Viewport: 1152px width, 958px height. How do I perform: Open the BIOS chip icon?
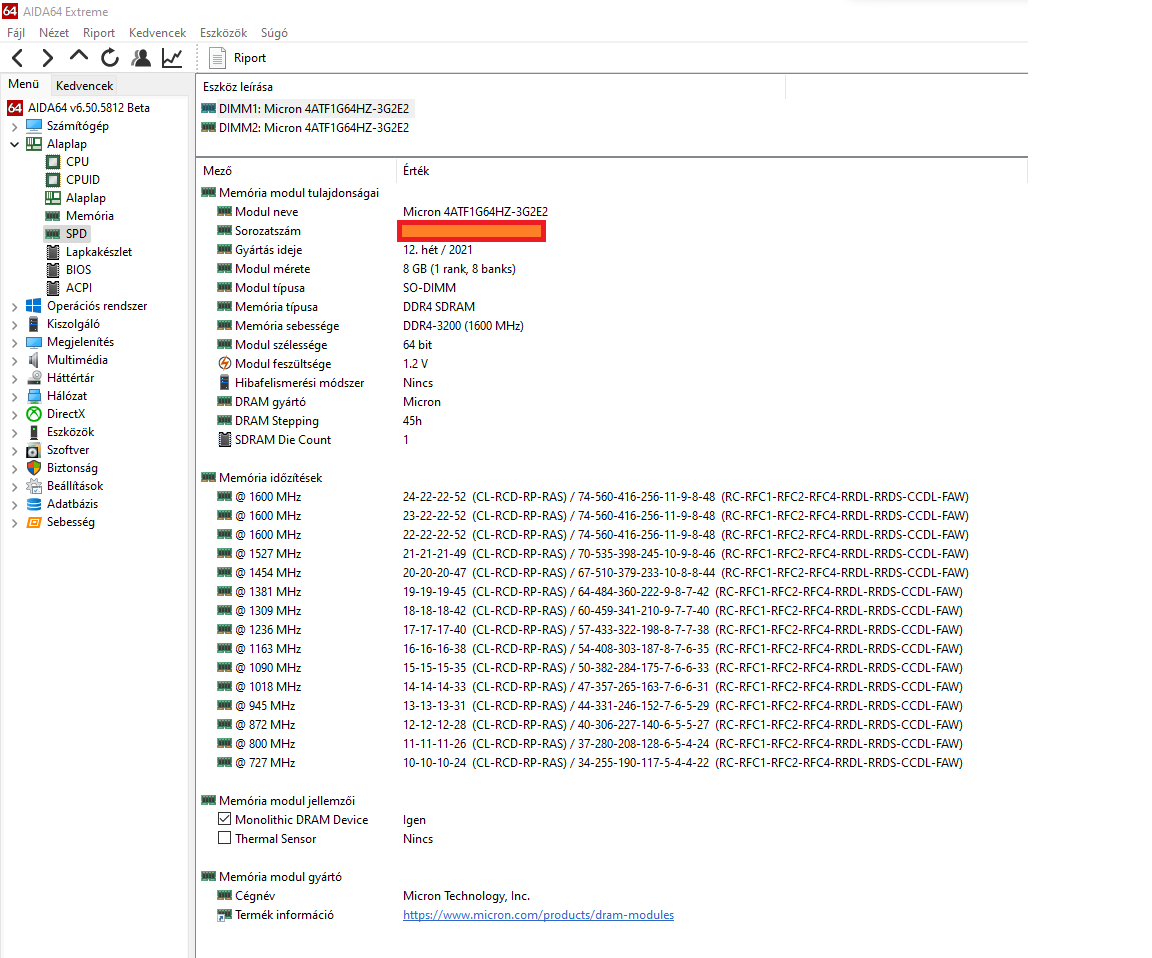(53, 270)
